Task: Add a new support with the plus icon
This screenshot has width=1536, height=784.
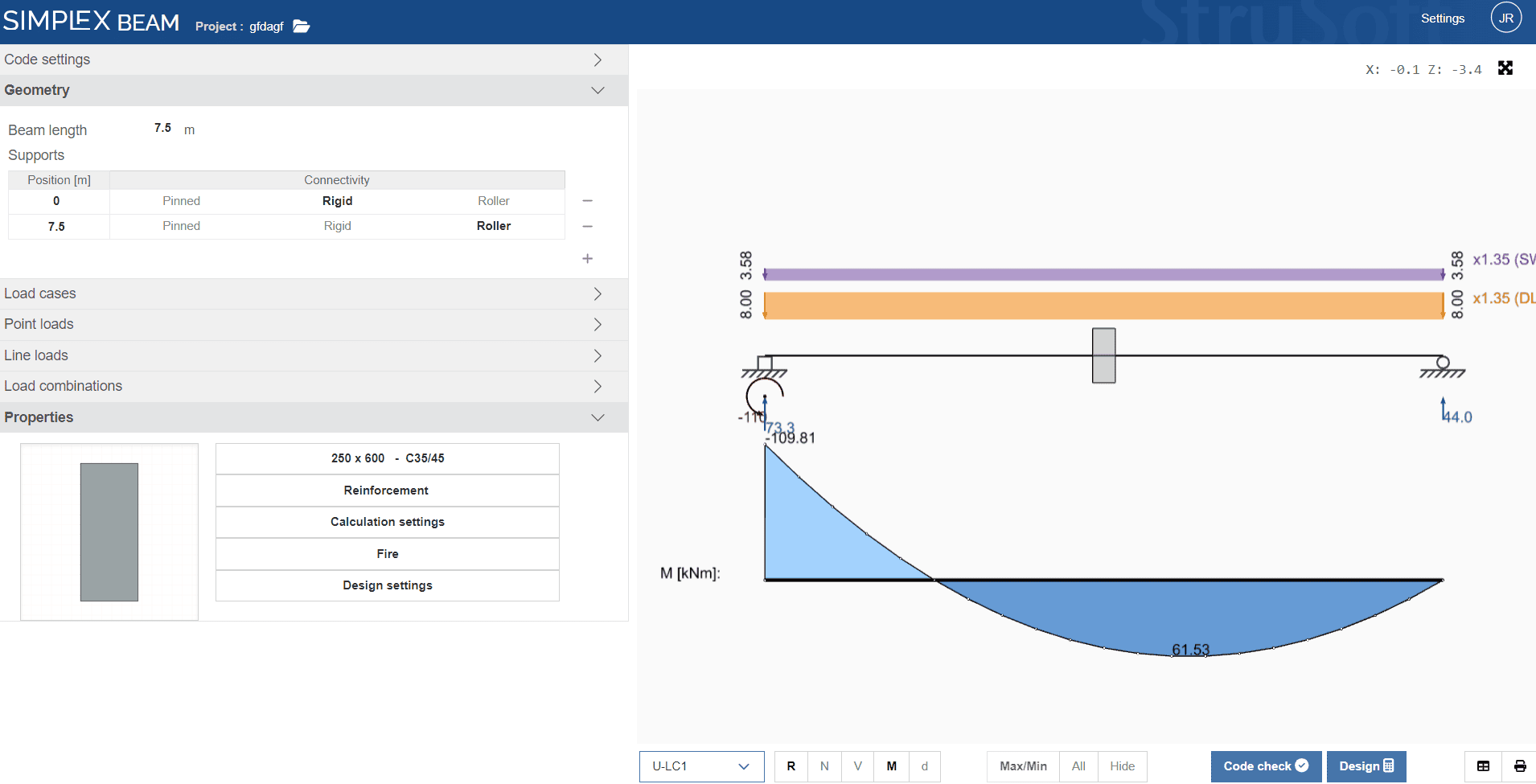Action: tap(588, 258)
